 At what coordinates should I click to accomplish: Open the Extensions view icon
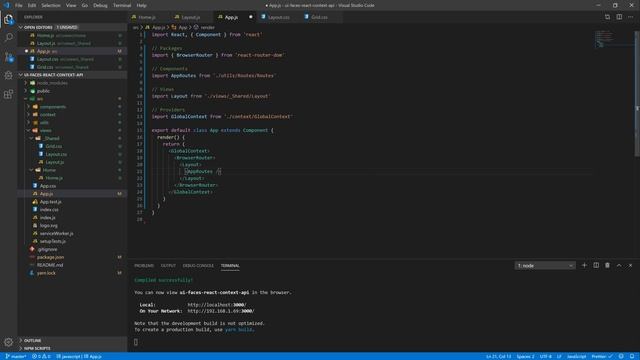pos(8,94)
